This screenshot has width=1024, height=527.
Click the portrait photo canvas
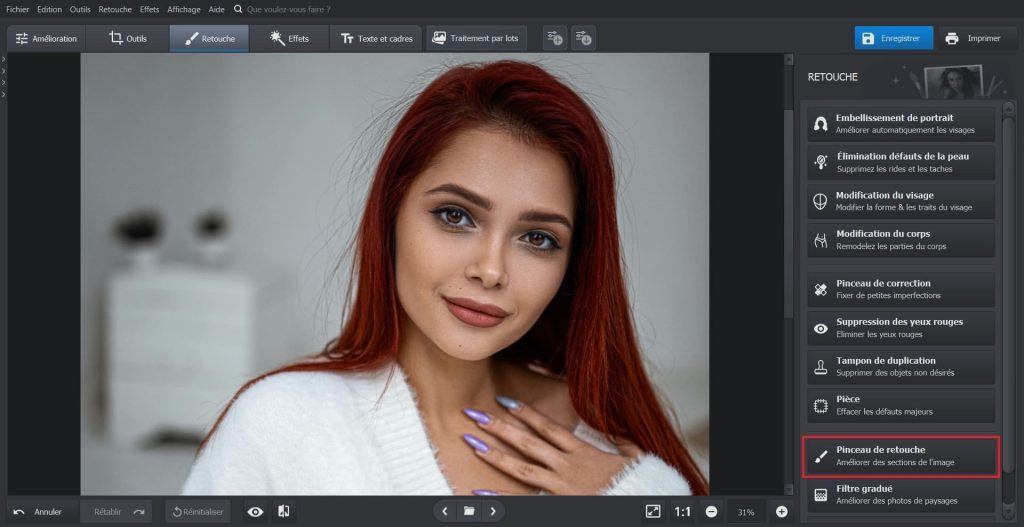pos(394,274)
